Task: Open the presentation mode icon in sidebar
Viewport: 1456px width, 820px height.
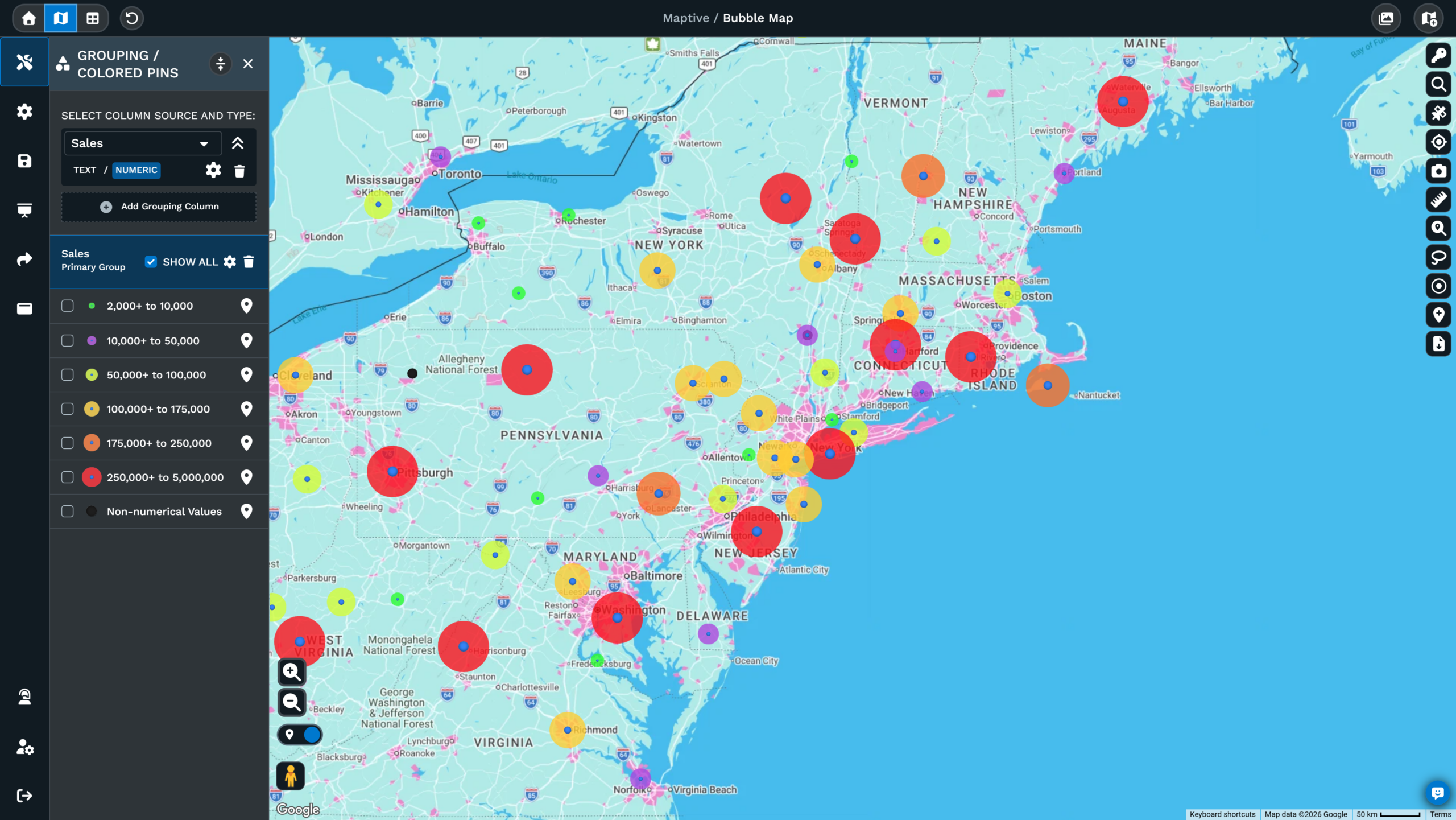Action: [24, 211]
